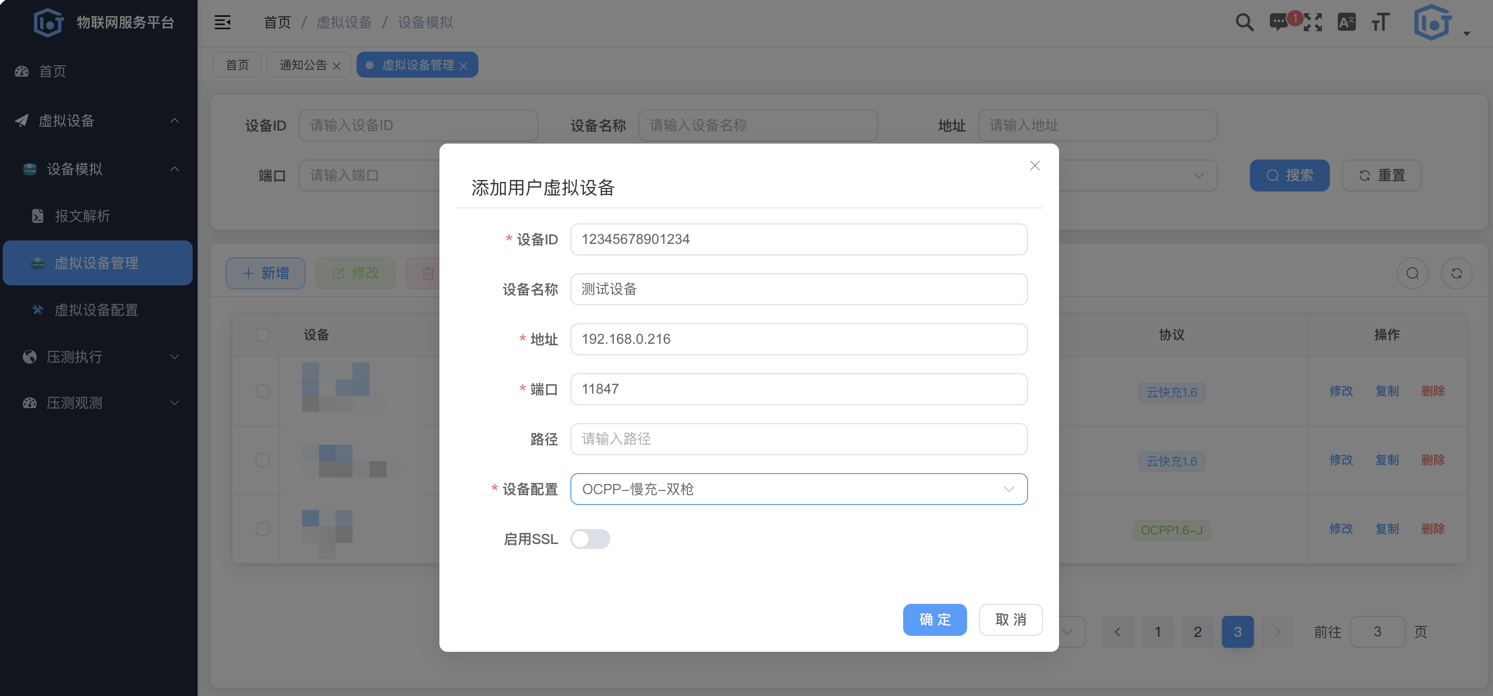Click the 端口 field with 11847

click(799, 389)
